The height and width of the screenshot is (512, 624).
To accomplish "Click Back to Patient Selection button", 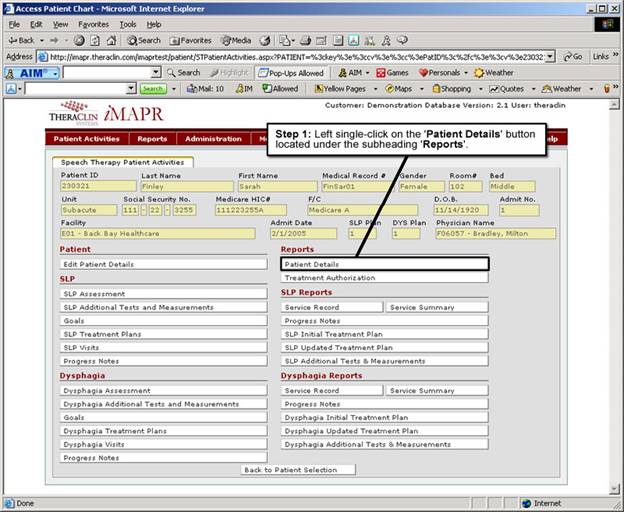I will 298,469.
